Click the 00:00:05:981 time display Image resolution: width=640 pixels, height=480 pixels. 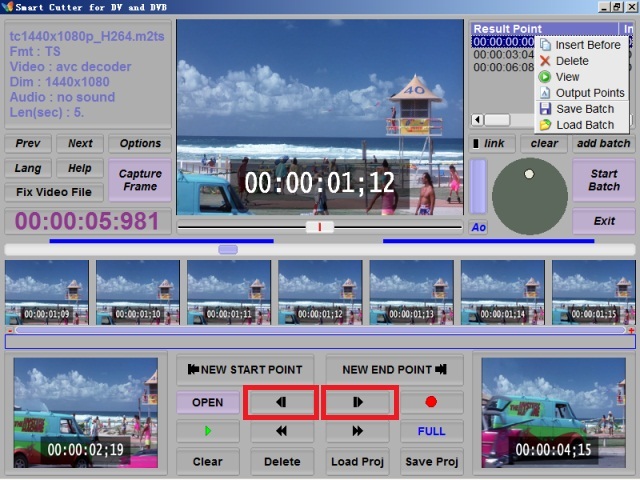pyautogui.click(x=87, y=221)
